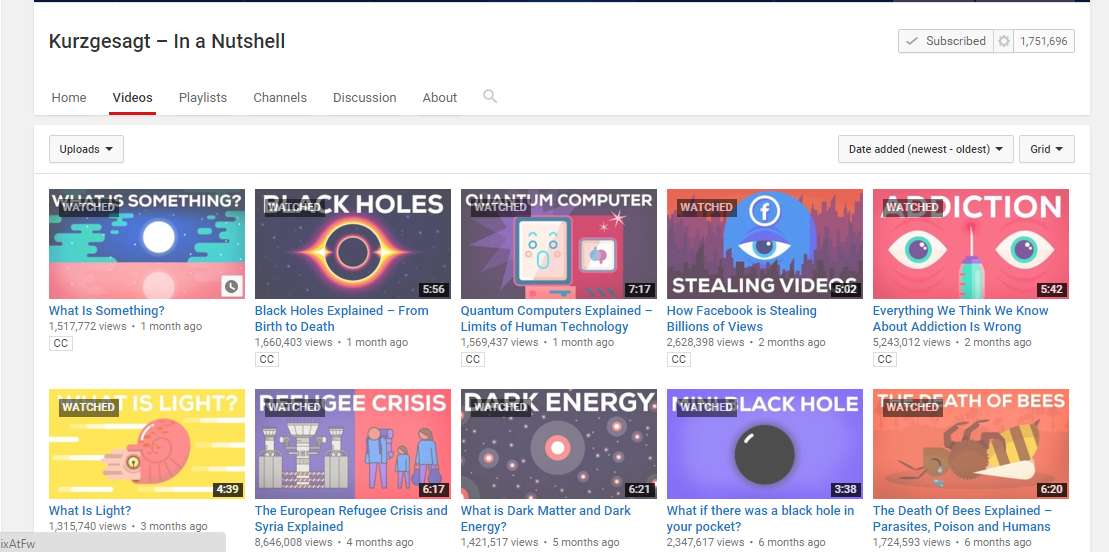This screenshot has width=1109, height=552.
Task: Switch to the Home tab
Action: (x=69, y=98)
